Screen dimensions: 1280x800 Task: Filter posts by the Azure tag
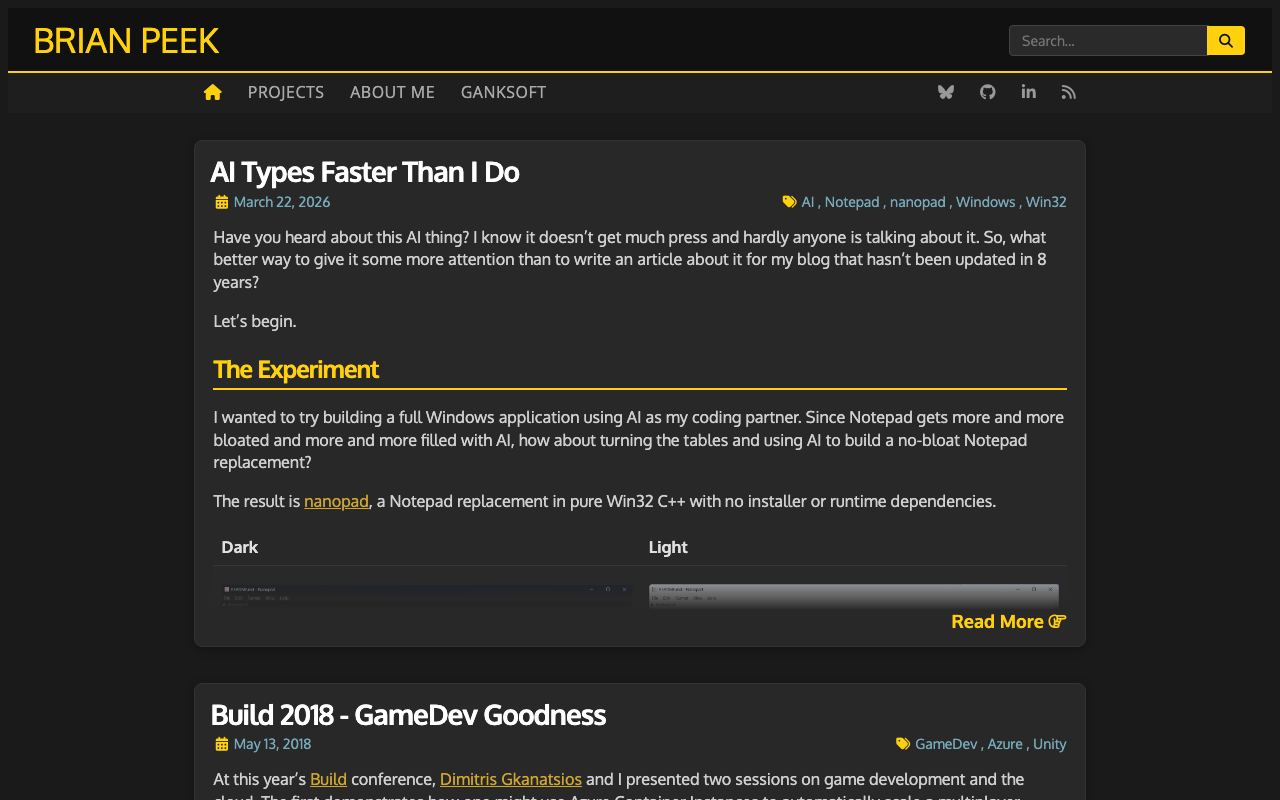click(1005, 744)
